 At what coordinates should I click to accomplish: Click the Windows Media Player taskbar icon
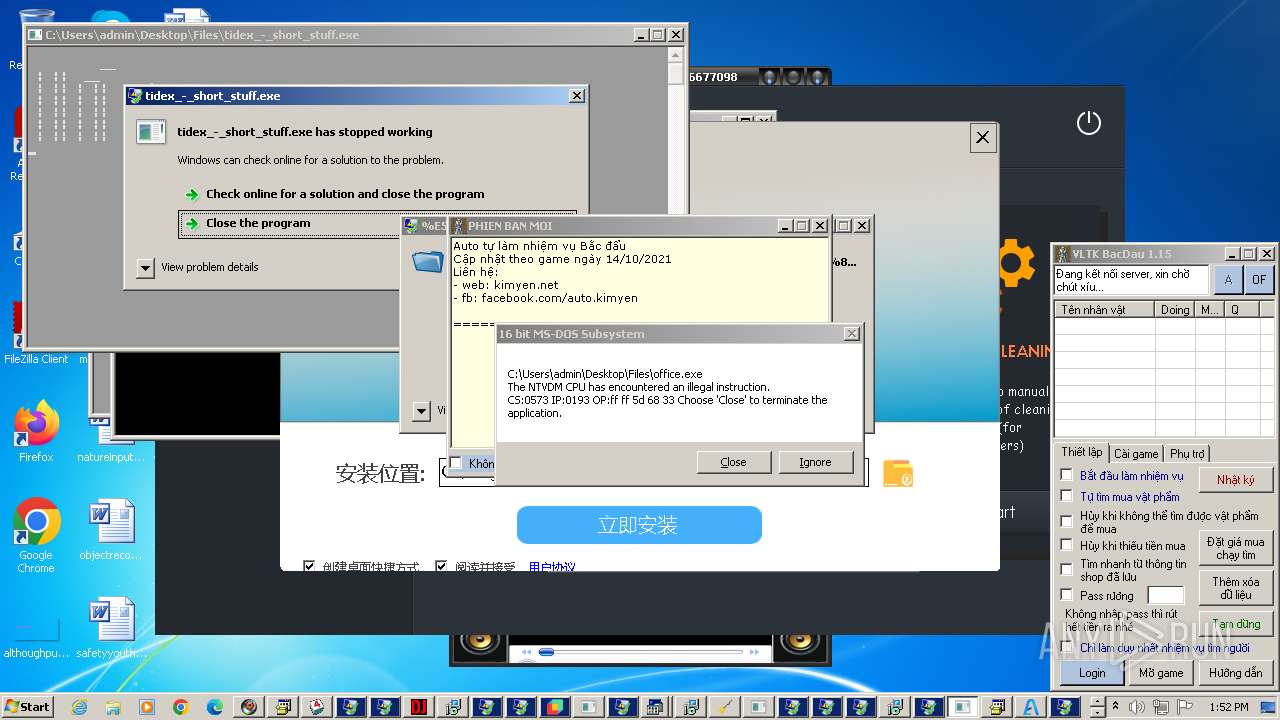click(147, 707)
